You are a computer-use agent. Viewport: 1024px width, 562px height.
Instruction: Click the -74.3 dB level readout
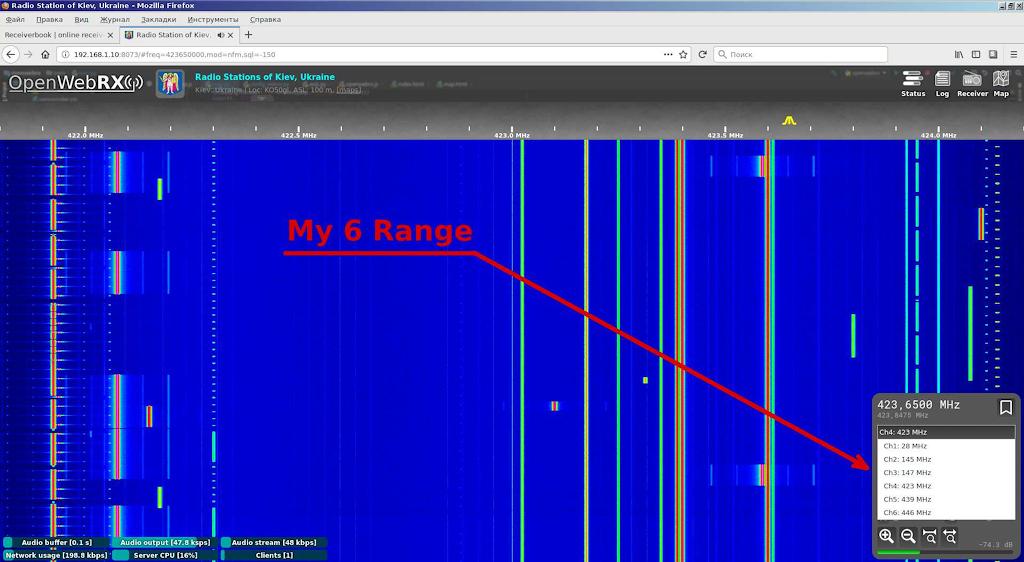(x=996, y=544)
